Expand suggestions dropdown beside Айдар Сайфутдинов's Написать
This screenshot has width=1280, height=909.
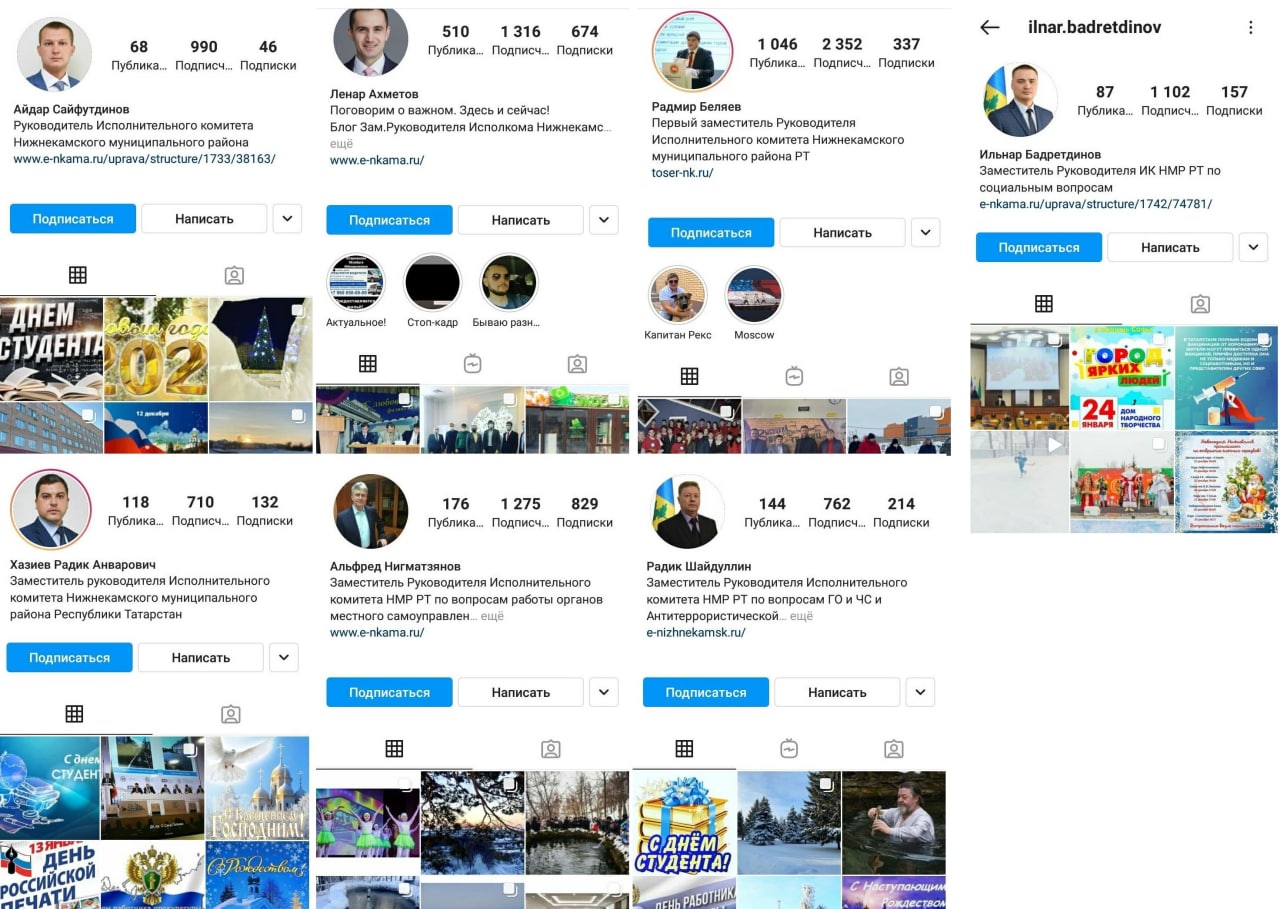pyautogui.click(x=287, y=218)
